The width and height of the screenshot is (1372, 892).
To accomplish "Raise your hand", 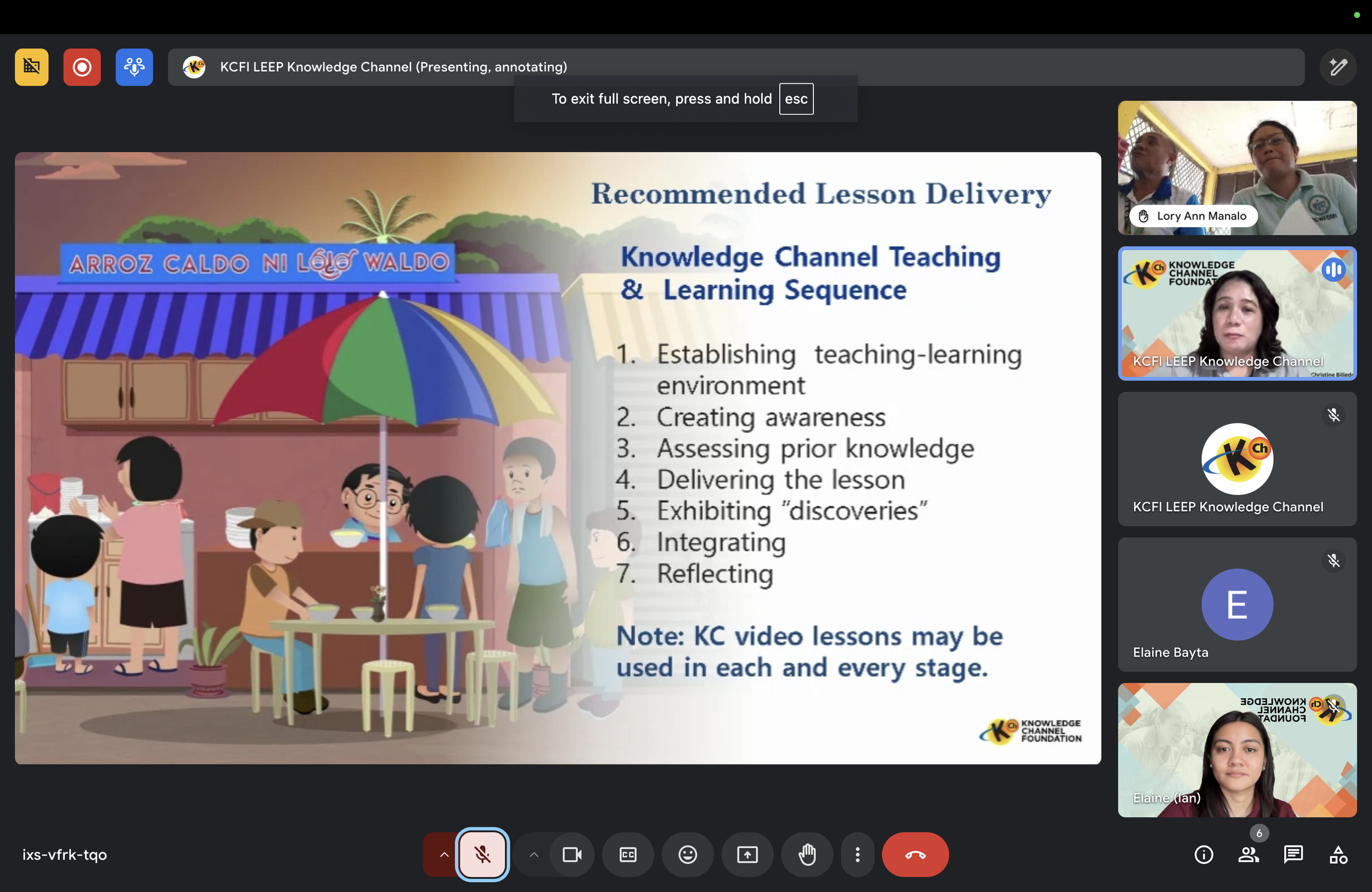I will (x=807, y=855).
